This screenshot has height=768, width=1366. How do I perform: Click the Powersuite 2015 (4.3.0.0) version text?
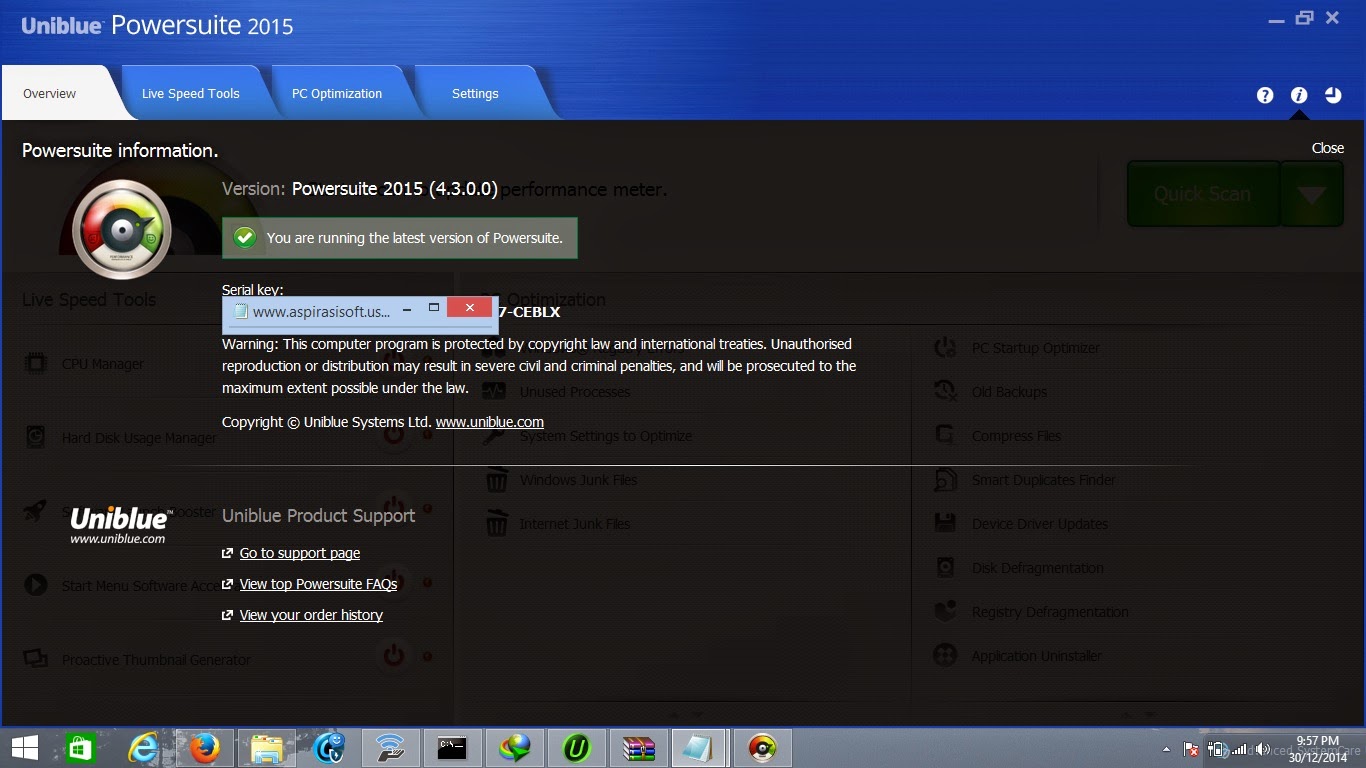tap(395, 188)
